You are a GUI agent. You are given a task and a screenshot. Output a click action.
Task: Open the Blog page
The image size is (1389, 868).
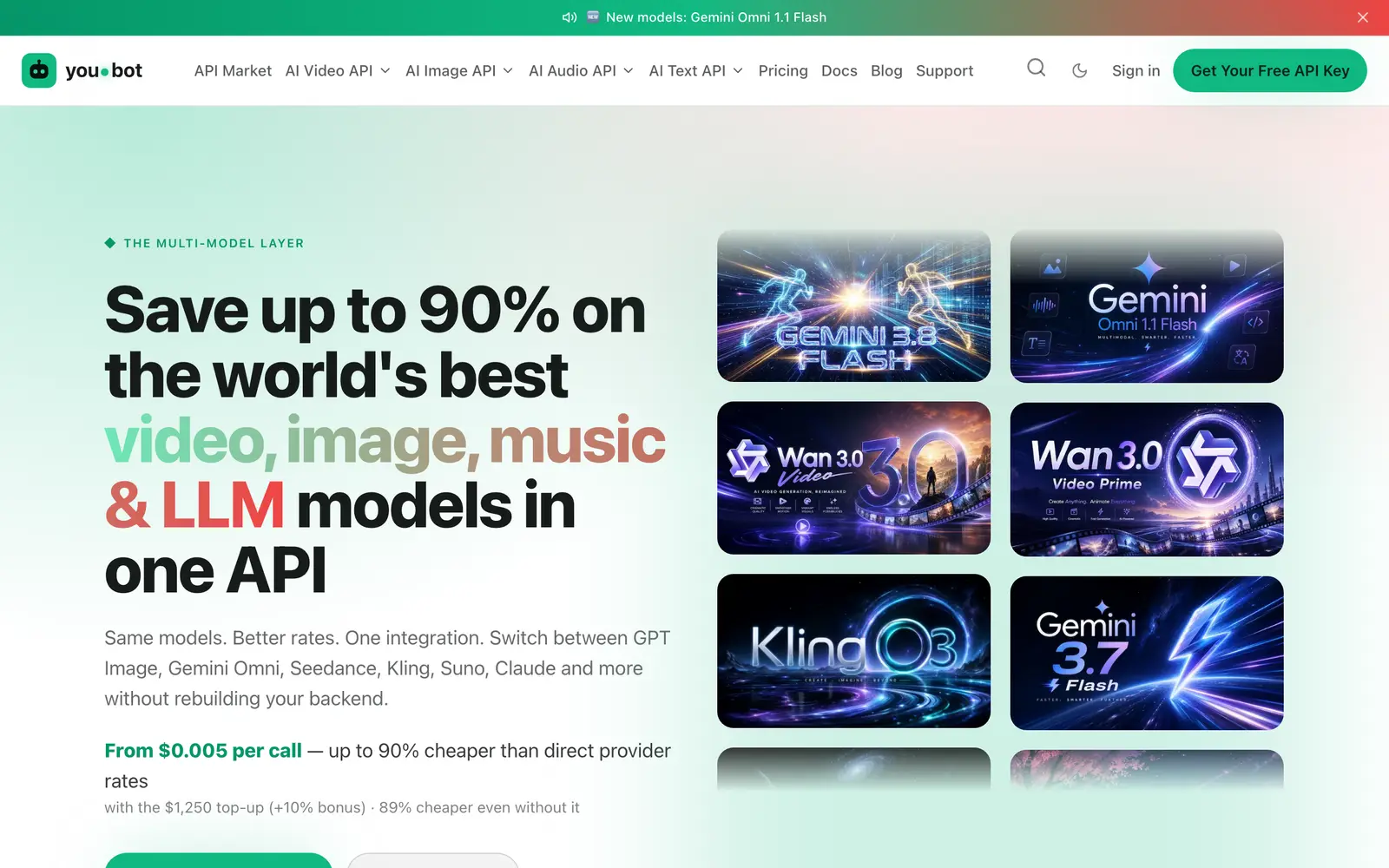pos(886,70)
